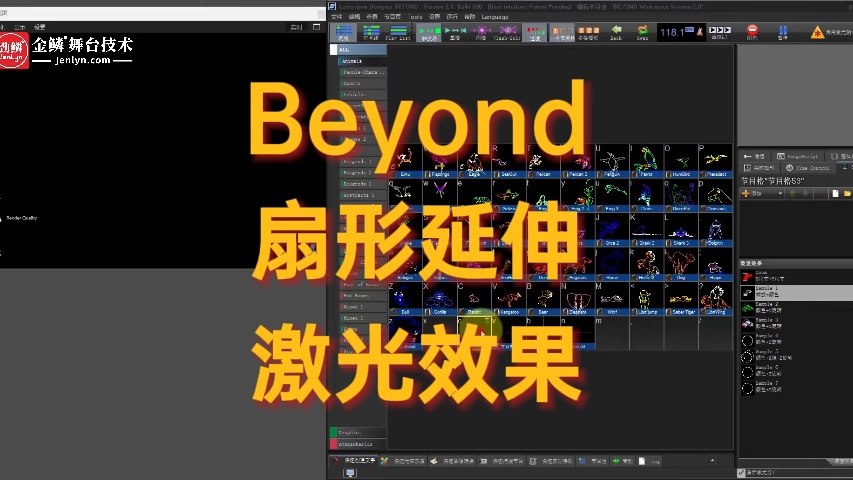Select the Gorilla cue thumbnail
This screenshot has width=853, height=480.
(440, 299)
